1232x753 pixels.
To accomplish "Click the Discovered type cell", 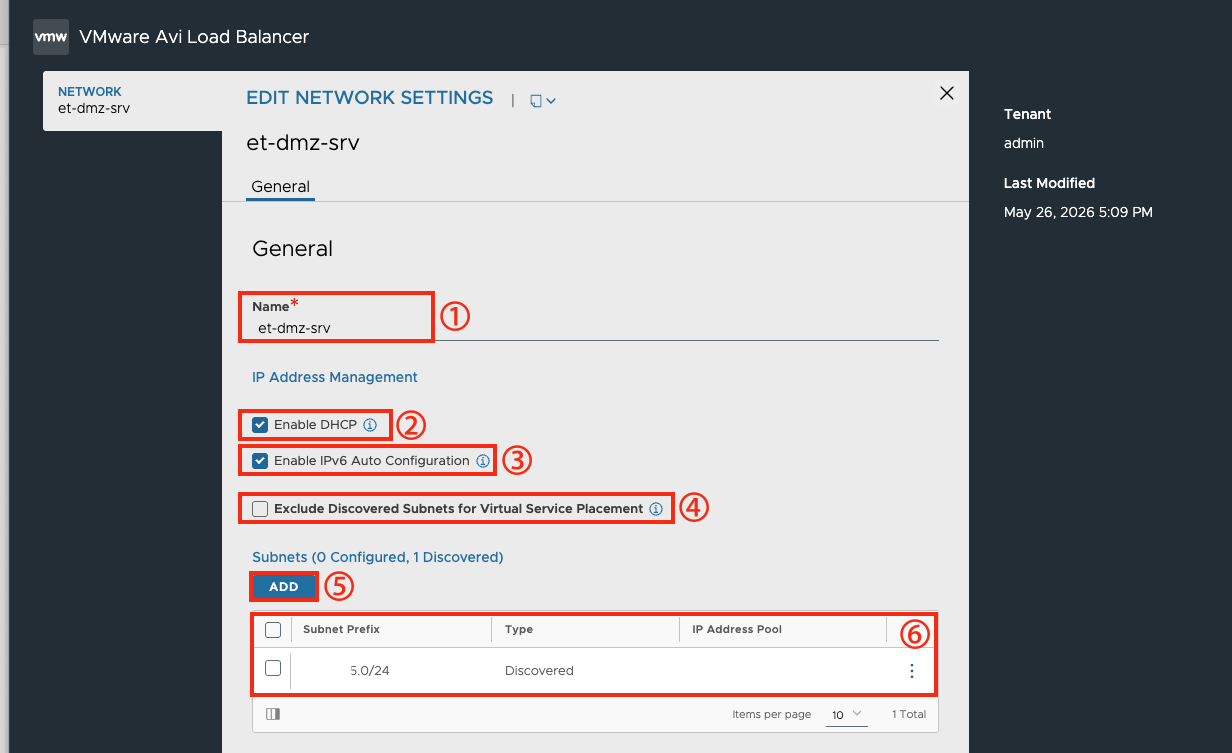I will point(539,671).
